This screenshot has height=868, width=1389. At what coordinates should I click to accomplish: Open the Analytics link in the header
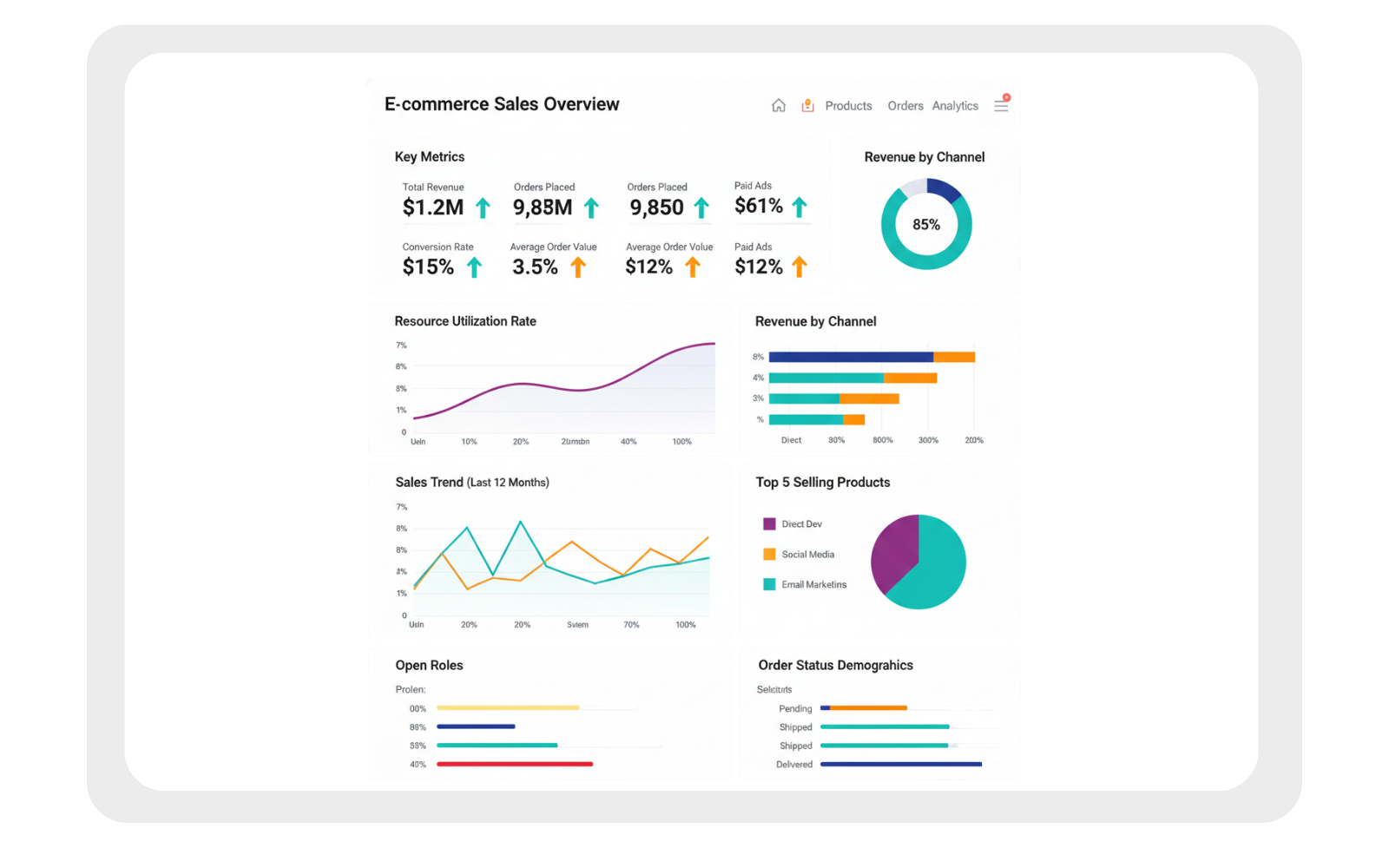(955, 106)
